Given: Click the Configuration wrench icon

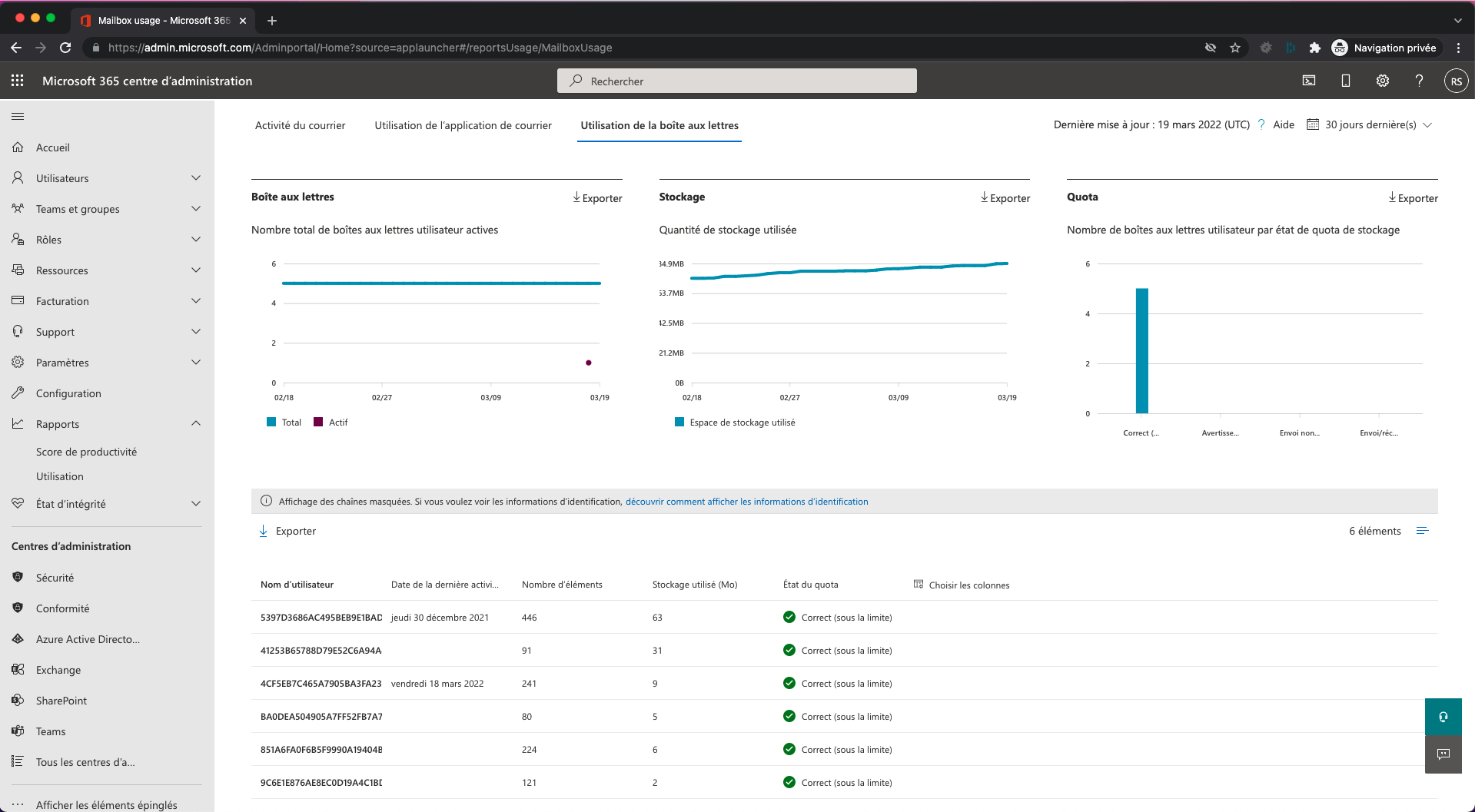Looking at the screenshot, I should point(18,393).
